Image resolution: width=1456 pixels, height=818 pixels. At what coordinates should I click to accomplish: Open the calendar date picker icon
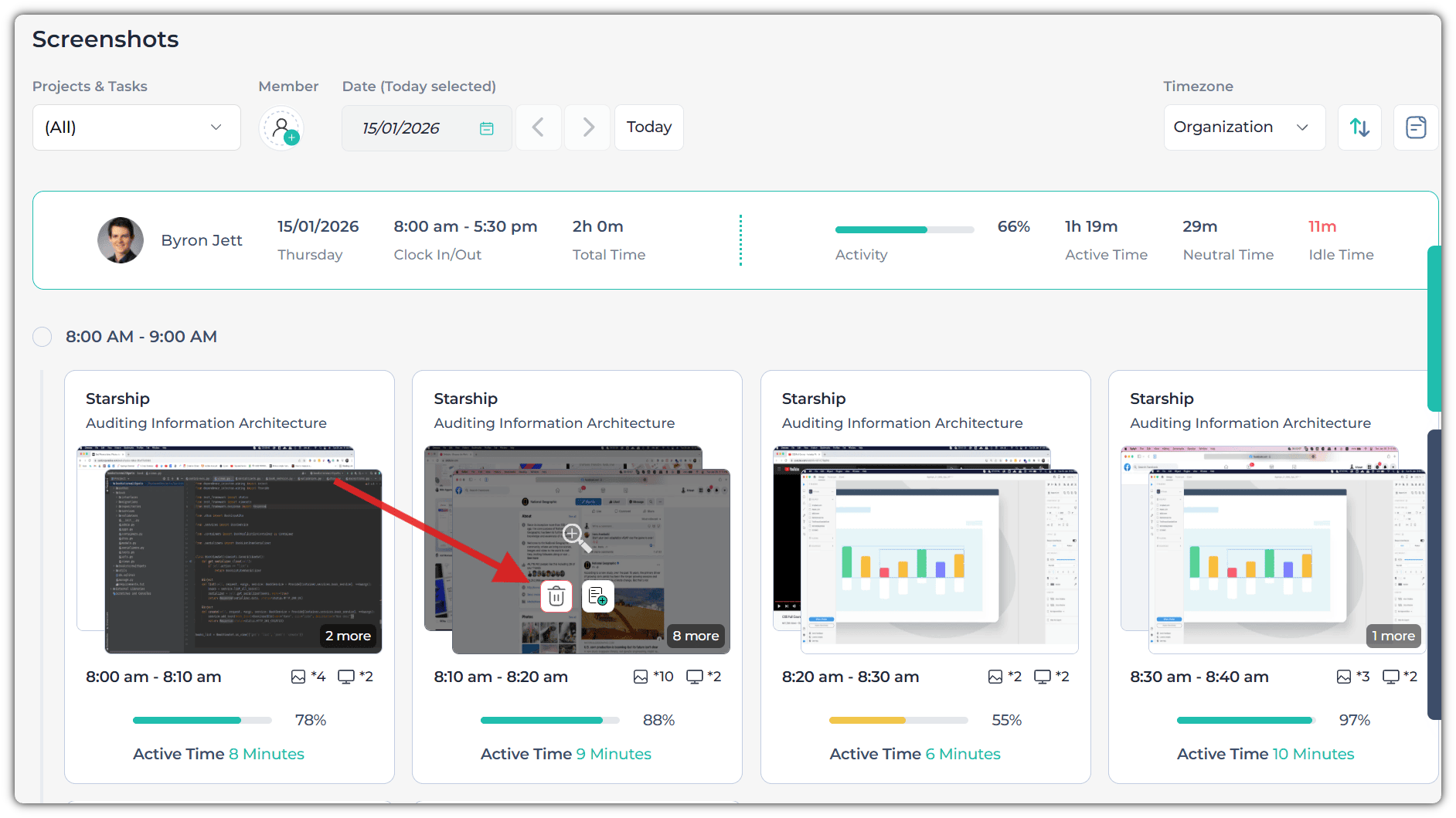point(486,128)
